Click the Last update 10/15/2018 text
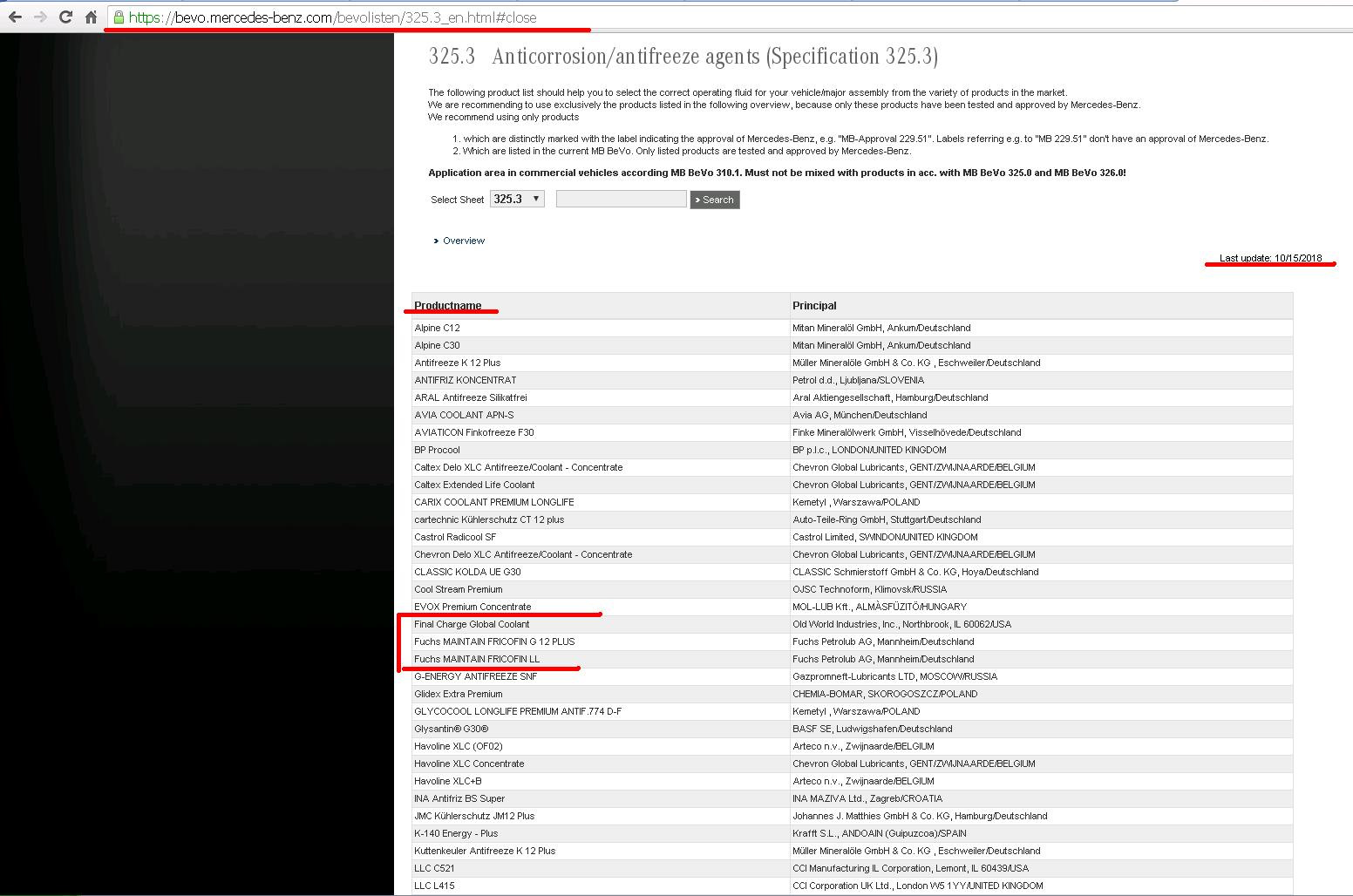Image resolution: width=1353 pixels, height=896 pixels. (x=1270, y=258)
